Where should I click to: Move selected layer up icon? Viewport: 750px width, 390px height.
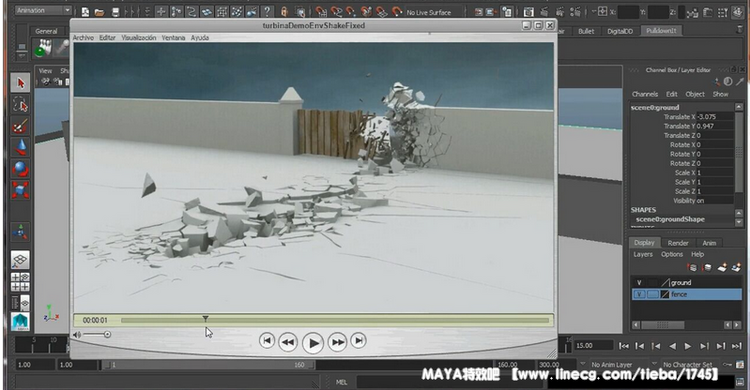692,267
